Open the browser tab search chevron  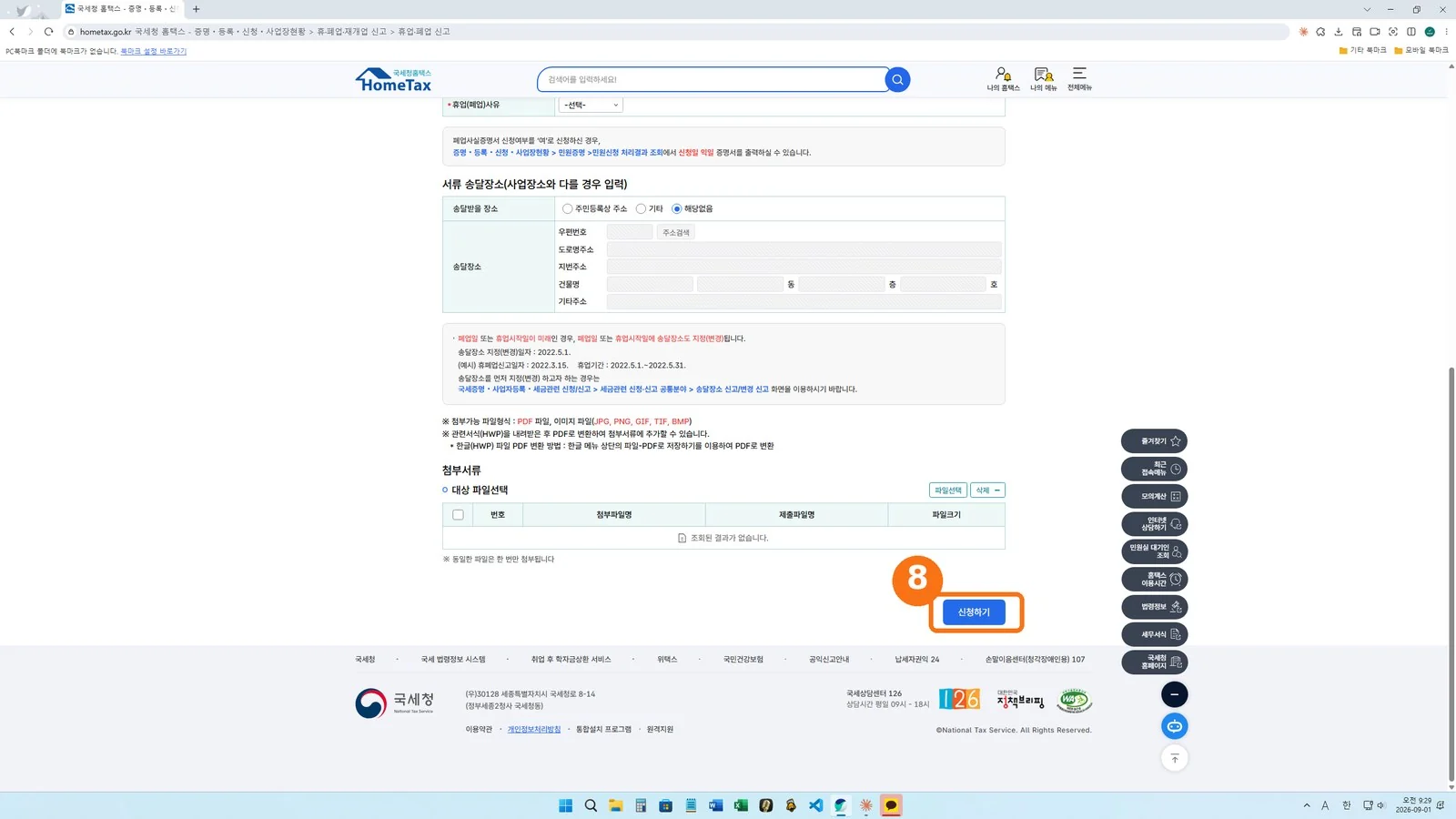1367,9
